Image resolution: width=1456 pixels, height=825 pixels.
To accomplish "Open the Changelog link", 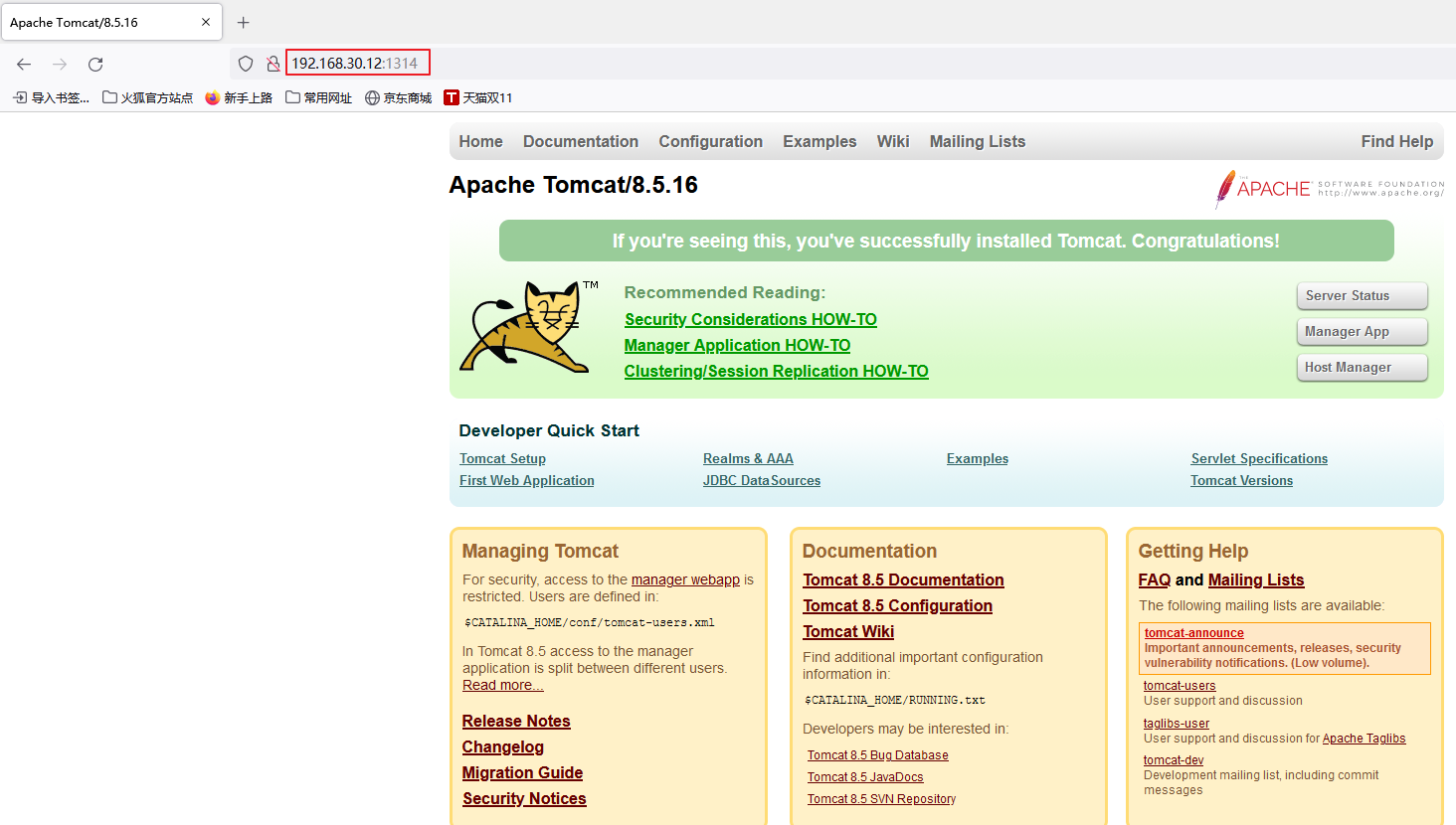I will [503, 746].
